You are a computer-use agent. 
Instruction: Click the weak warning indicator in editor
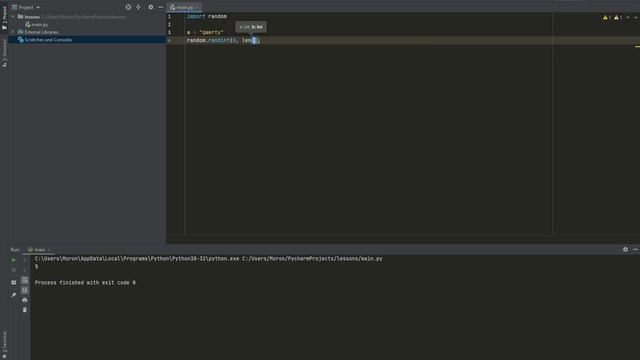coord(618,18)
